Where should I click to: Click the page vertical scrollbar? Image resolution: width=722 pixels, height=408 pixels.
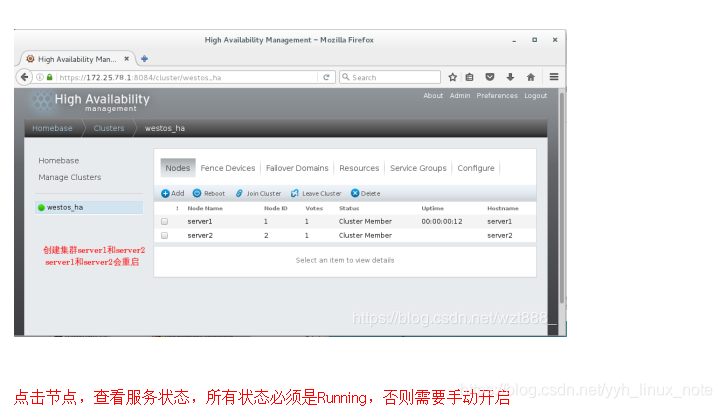click(x=561, y=198)
